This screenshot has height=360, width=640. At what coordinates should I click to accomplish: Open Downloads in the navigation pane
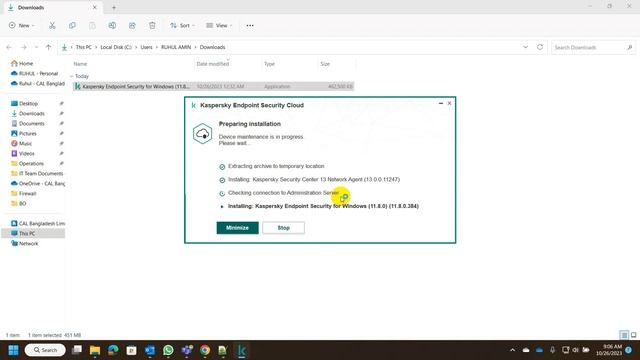pos(28,113)
